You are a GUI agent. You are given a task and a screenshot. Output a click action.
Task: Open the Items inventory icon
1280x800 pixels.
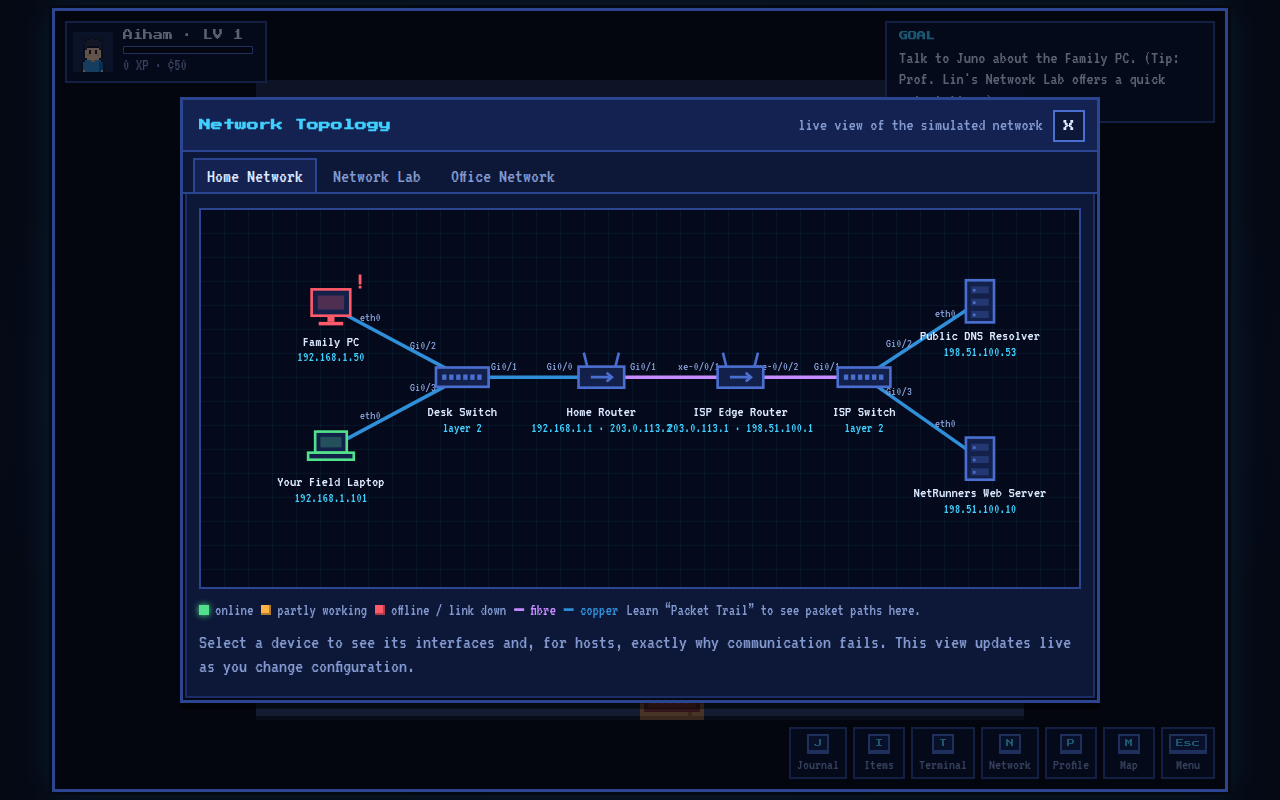click(879, 753)
